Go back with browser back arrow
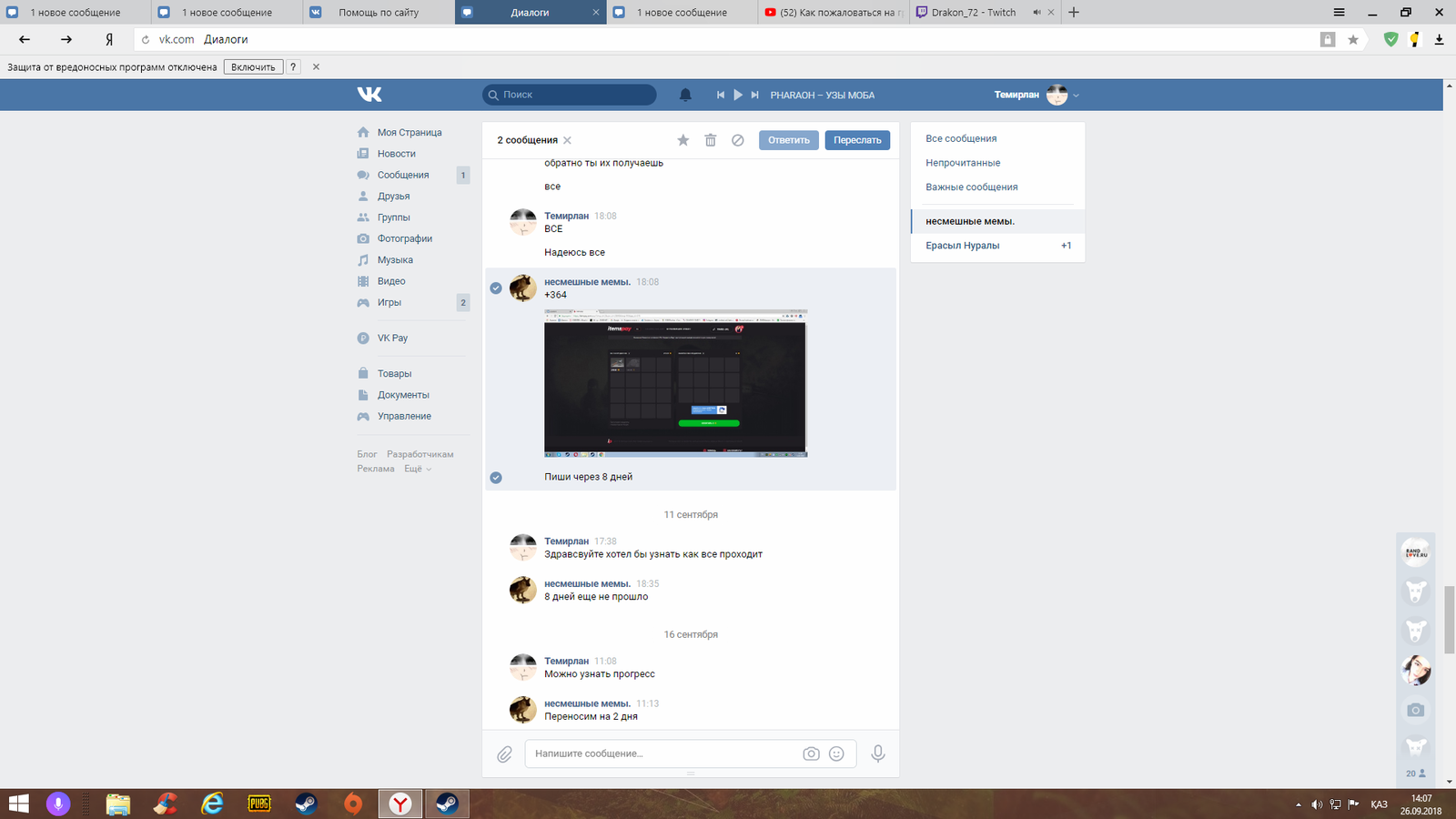This screenshot has width=1456, height=819. 25,39
